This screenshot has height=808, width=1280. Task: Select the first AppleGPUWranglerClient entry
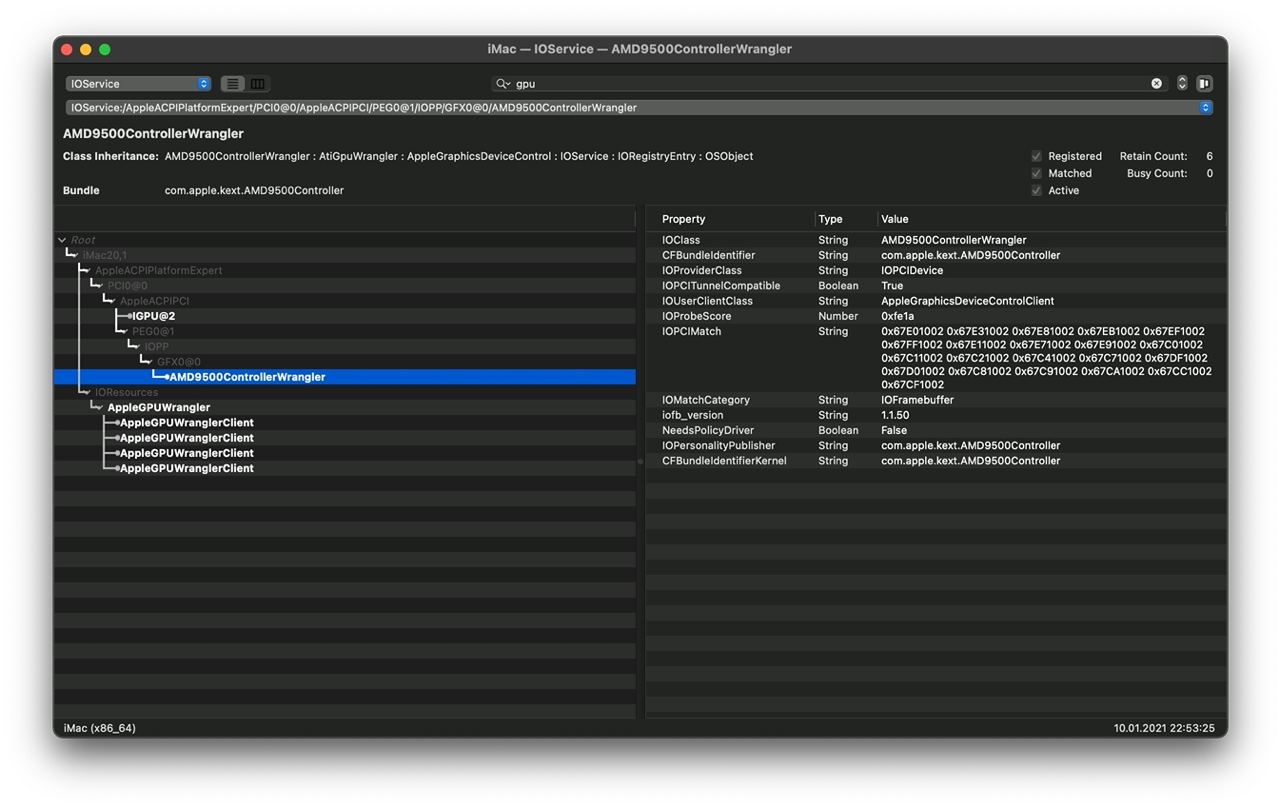(x=187, y=423)
